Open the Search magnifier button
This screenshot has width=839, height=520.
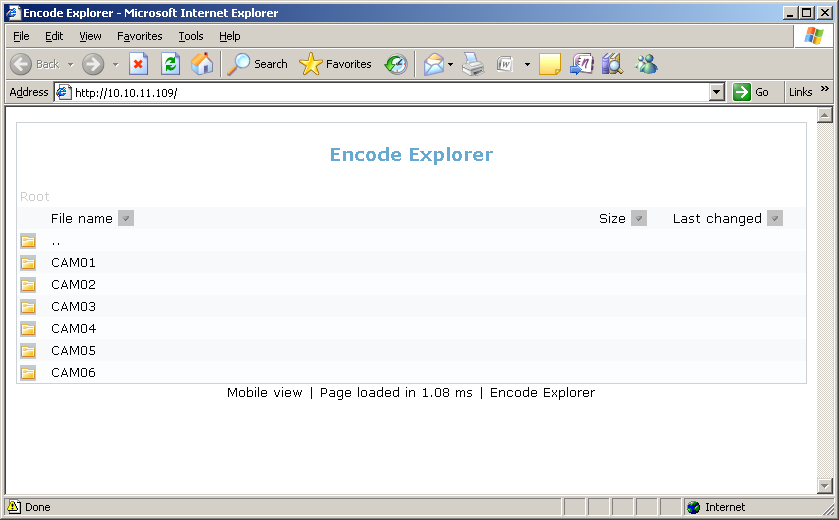click(x=257, y=64)
